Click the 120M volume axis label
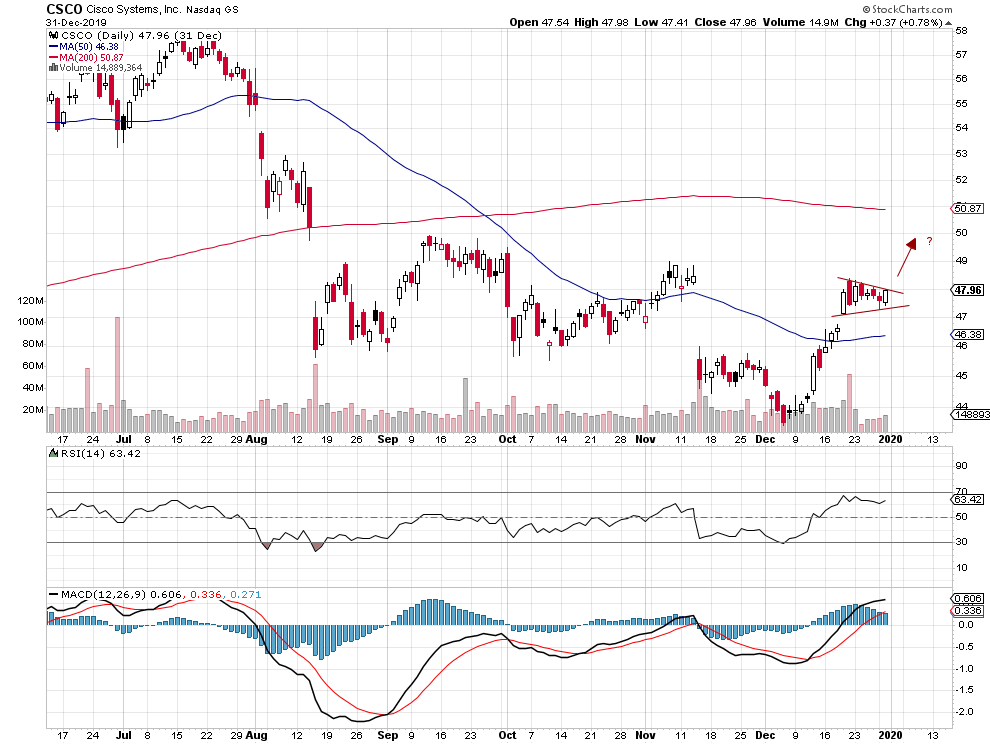The height and width of the screenshot is (744, 990). click(31, 301)
